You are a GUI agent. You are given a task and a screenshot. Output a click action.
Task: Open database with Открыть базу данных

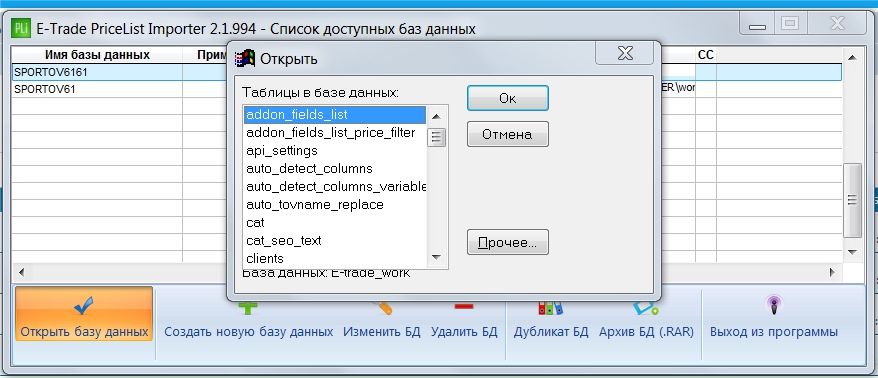click(x=84, y=314)
